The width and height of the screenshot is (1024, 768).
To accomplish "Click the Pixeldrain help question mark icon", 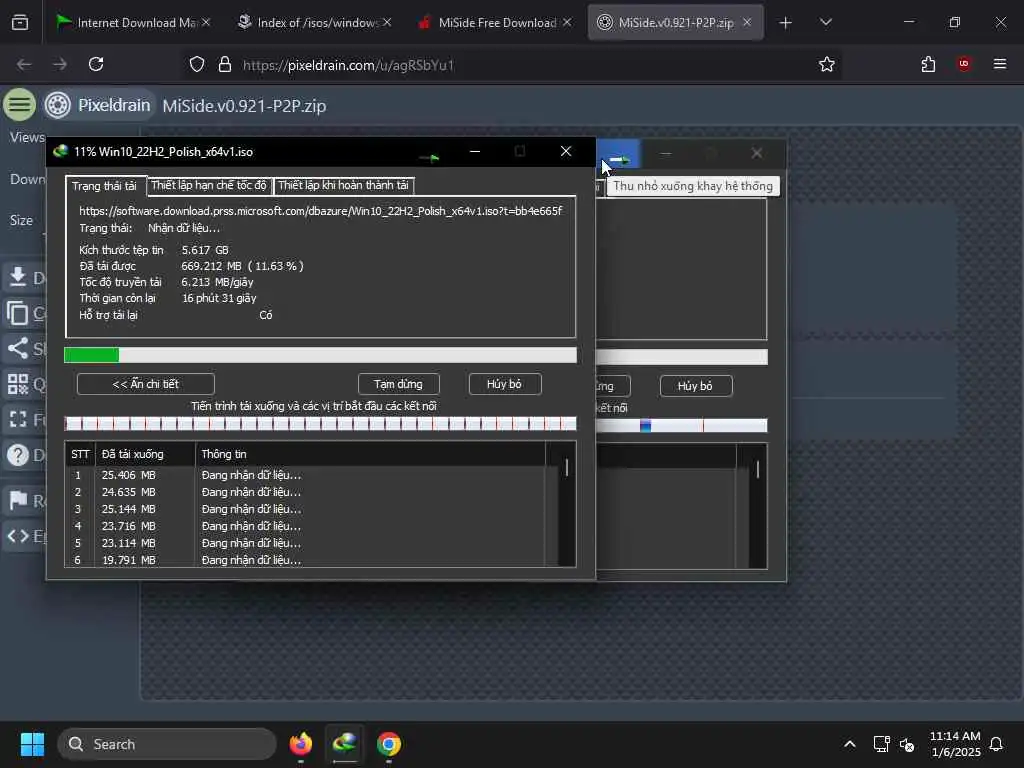I will [18, 454].
